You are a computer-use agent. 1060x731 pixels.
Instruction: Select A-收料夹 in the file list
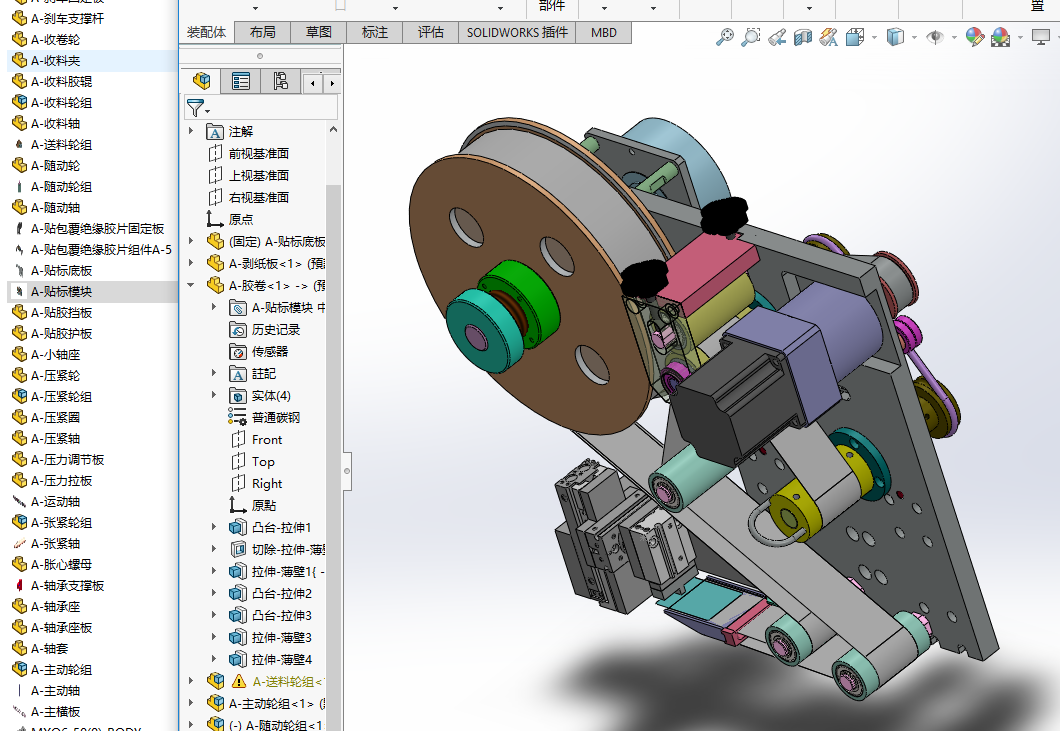click(x=54, y=60)
